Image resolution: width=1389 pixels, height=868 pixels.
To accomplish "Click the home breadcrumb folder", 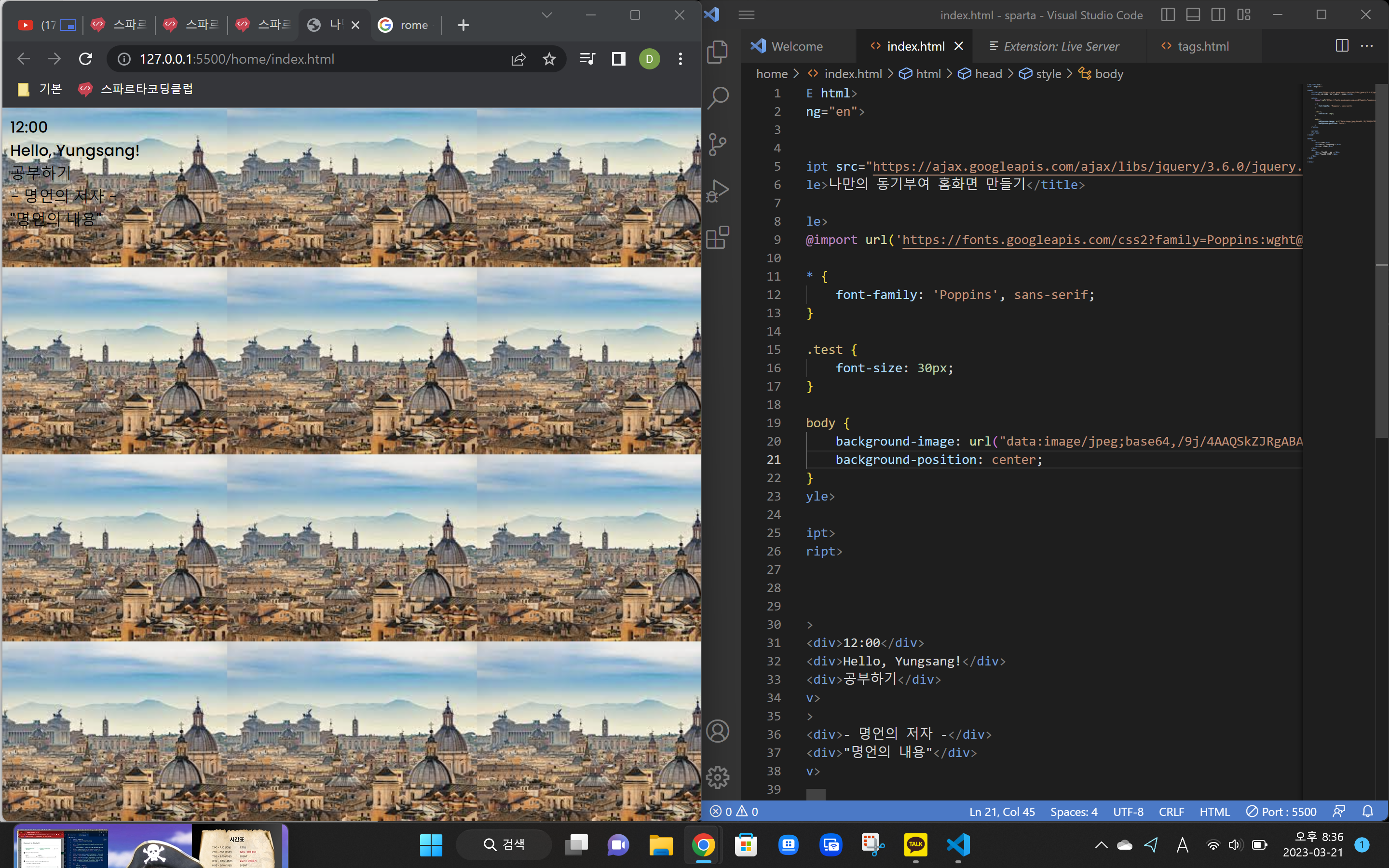I will point(771,73).
